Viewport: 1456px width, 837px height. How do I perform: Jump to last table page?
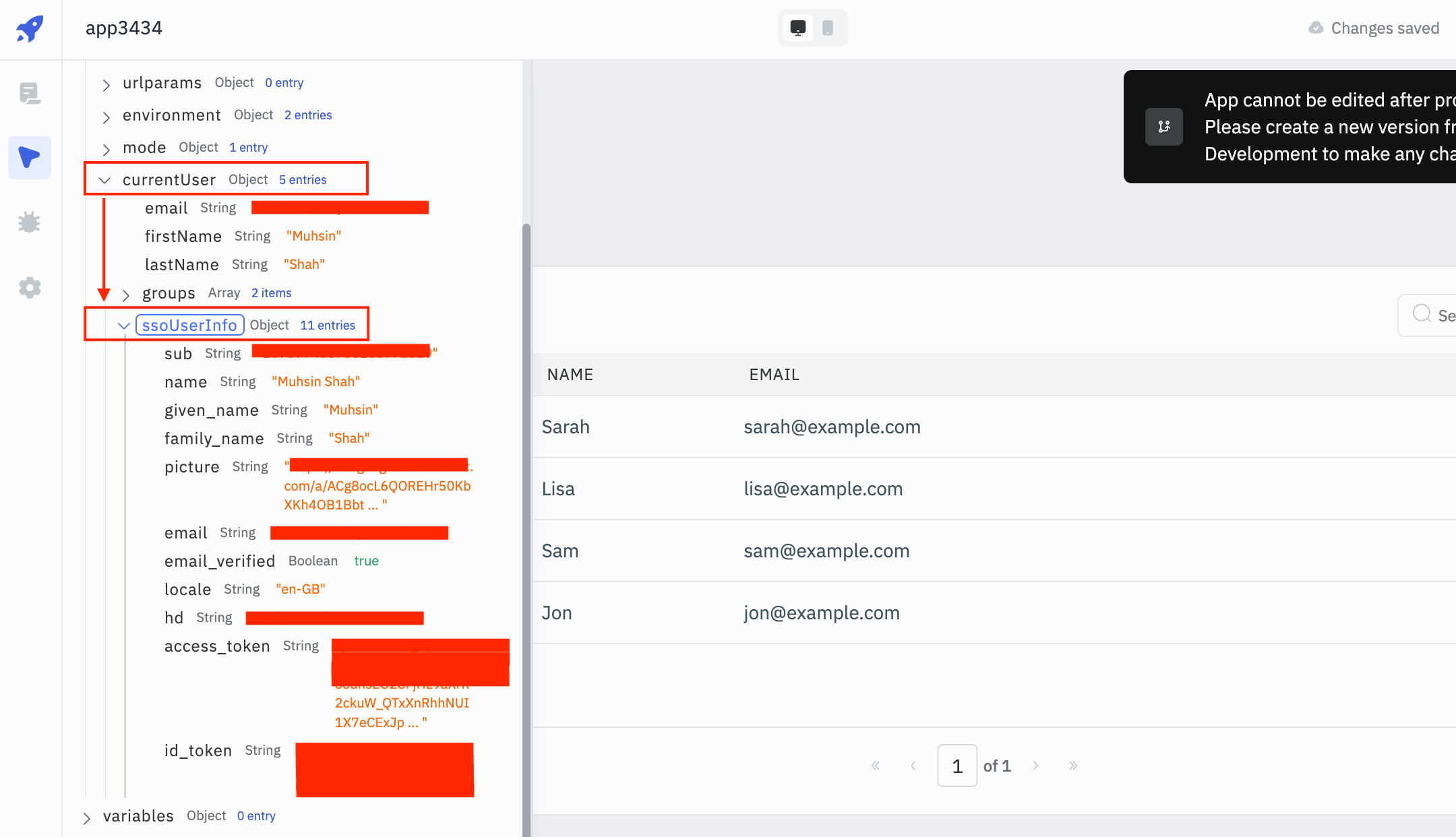[1073, 766]
